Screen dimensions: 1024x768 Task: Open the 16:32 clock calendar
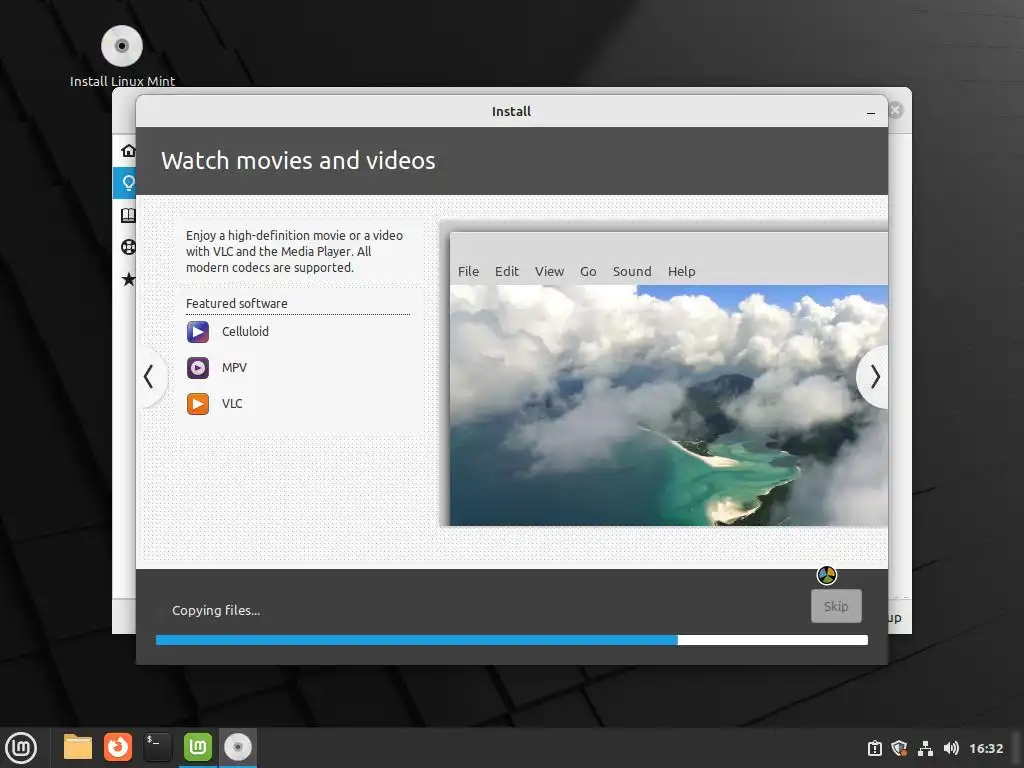click(986, 748)
